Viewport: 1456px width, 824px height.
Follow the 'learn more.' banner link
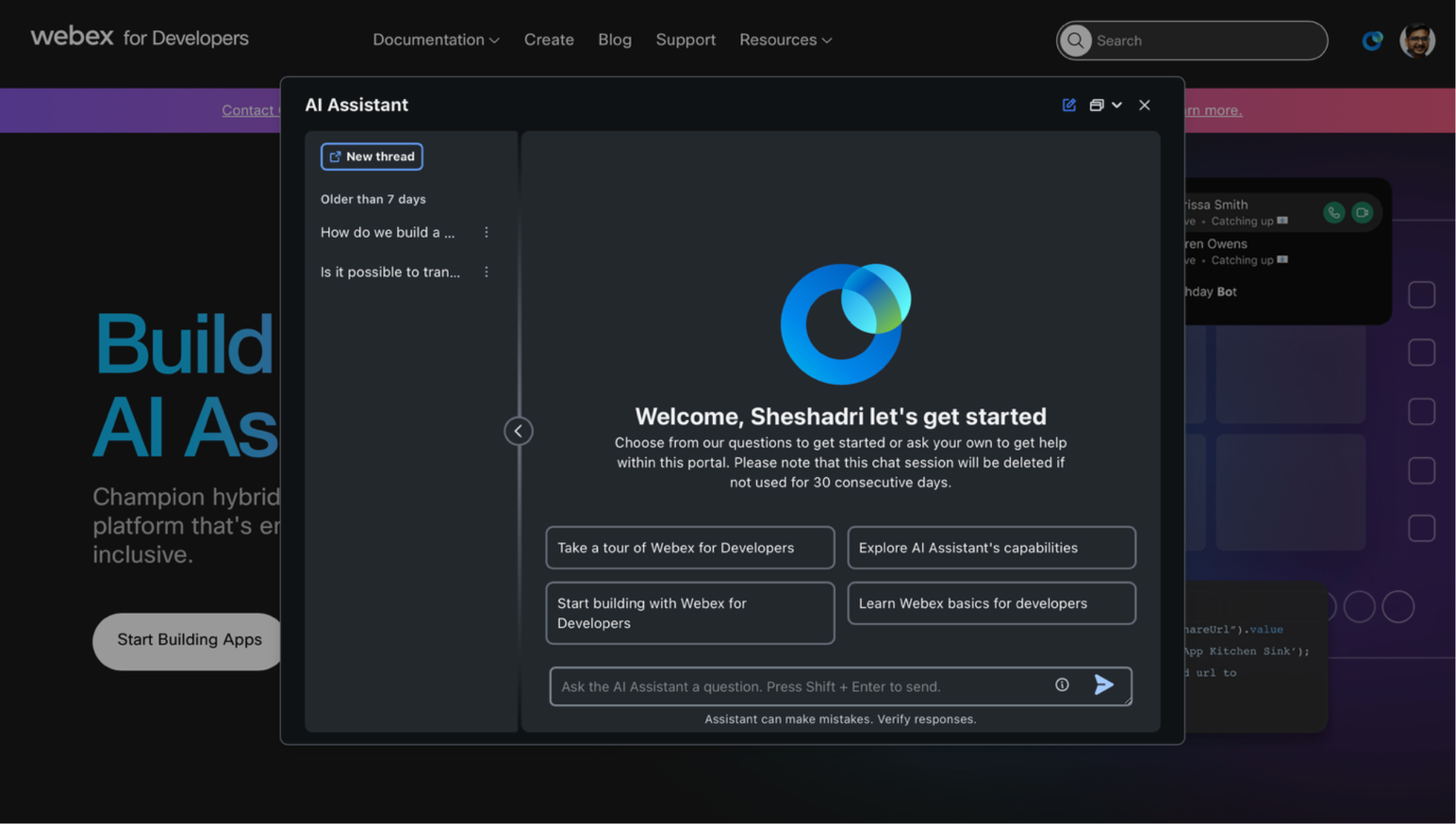coord(1214,110)
